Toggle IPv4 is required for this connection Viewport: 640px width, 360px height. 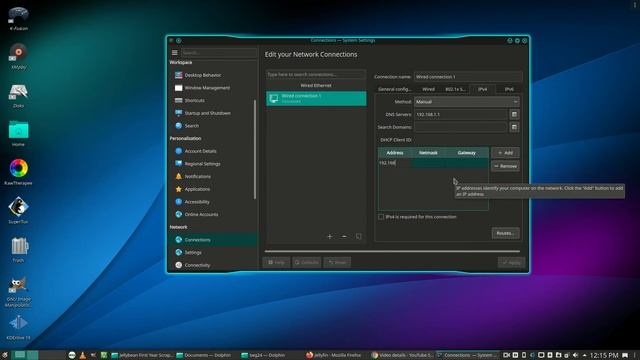point(381,217)
